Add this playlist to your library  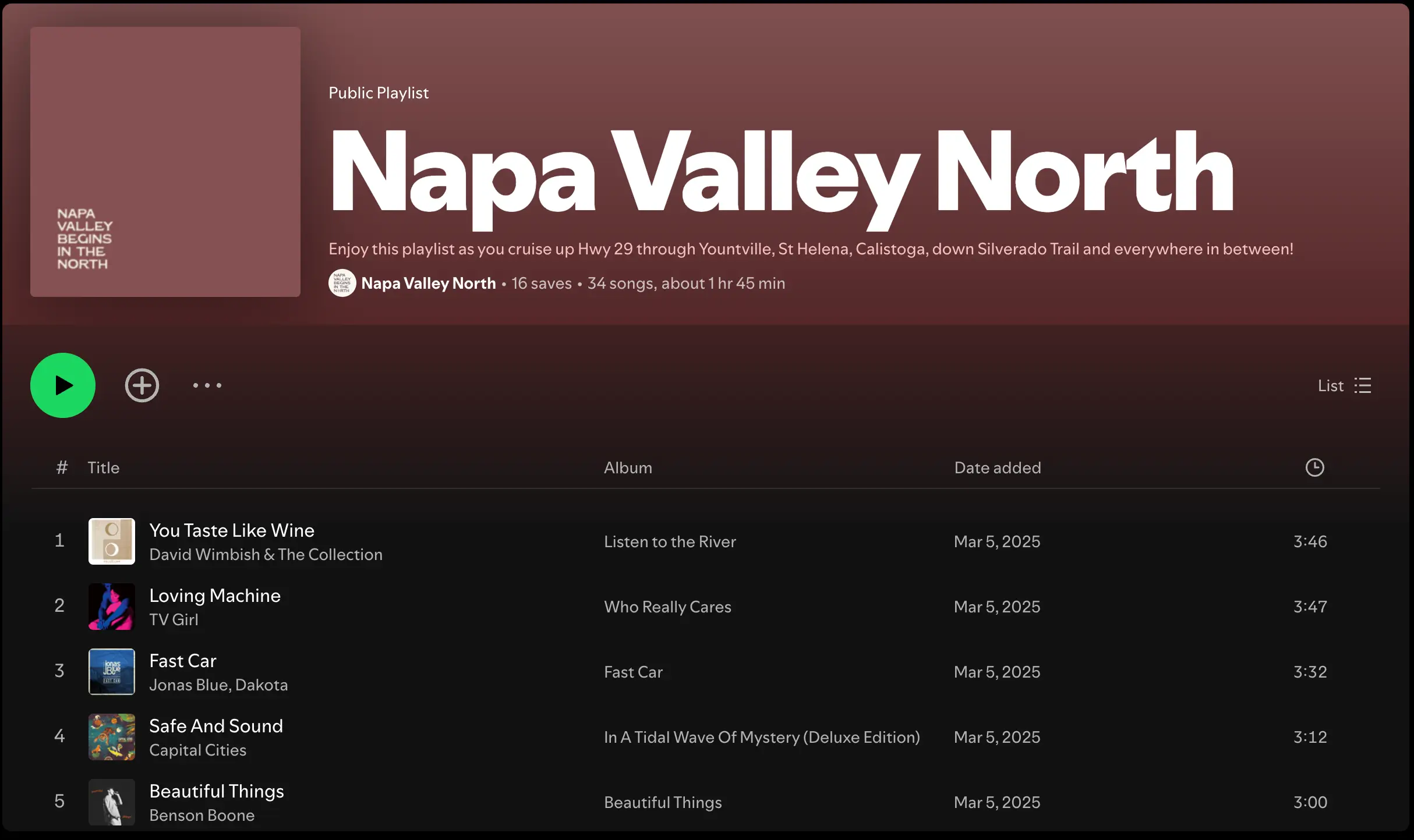click(142, 385)
